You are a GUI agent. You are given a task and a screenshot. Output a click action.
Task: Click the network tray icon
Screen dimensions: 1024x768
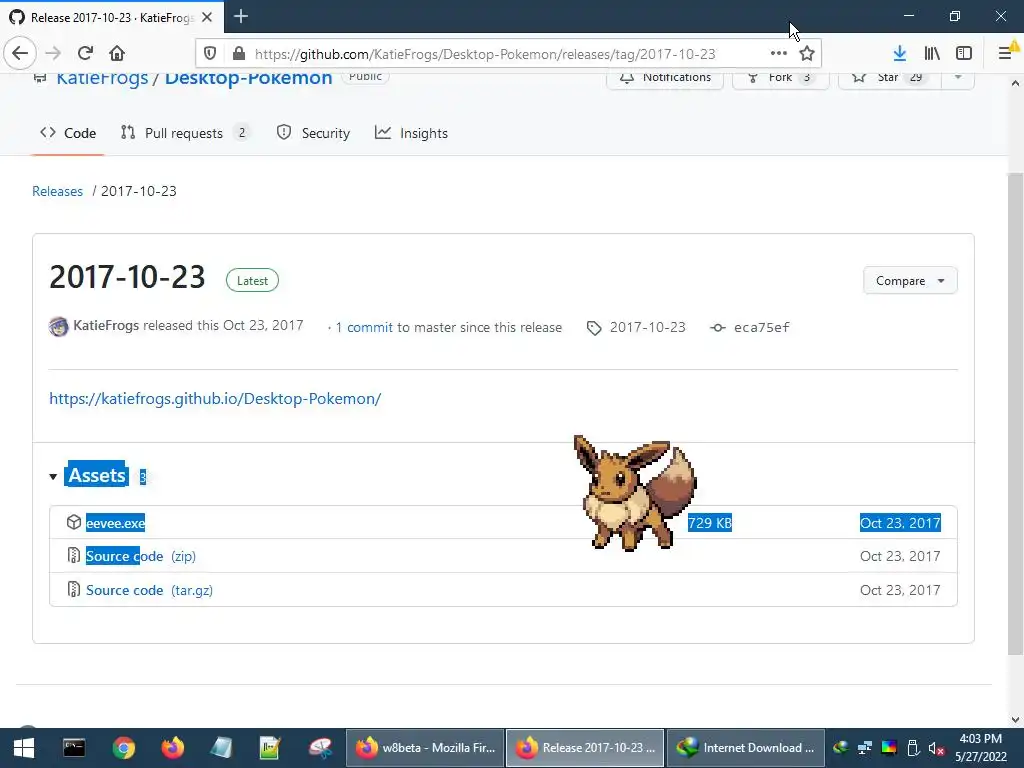point(865,748)
